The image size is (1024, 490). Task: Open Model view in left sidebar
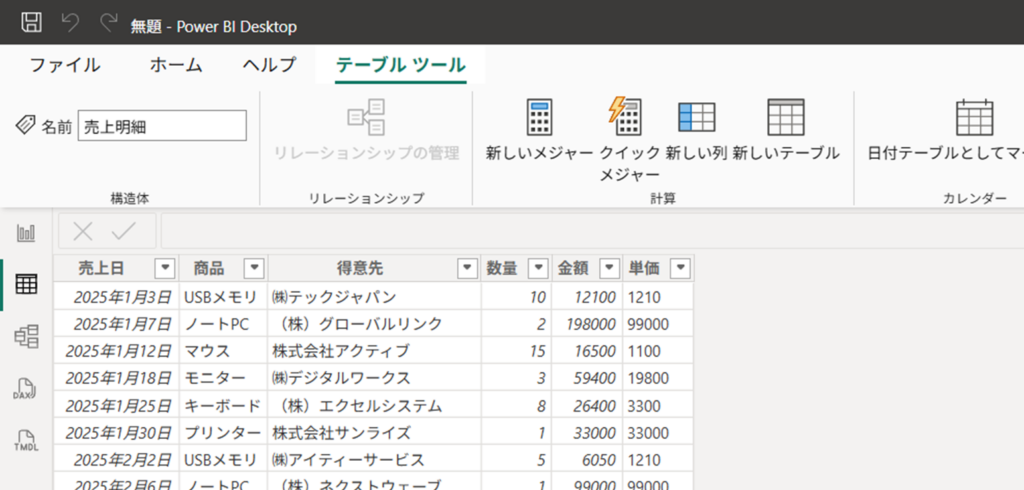click(x=26, y=336)
